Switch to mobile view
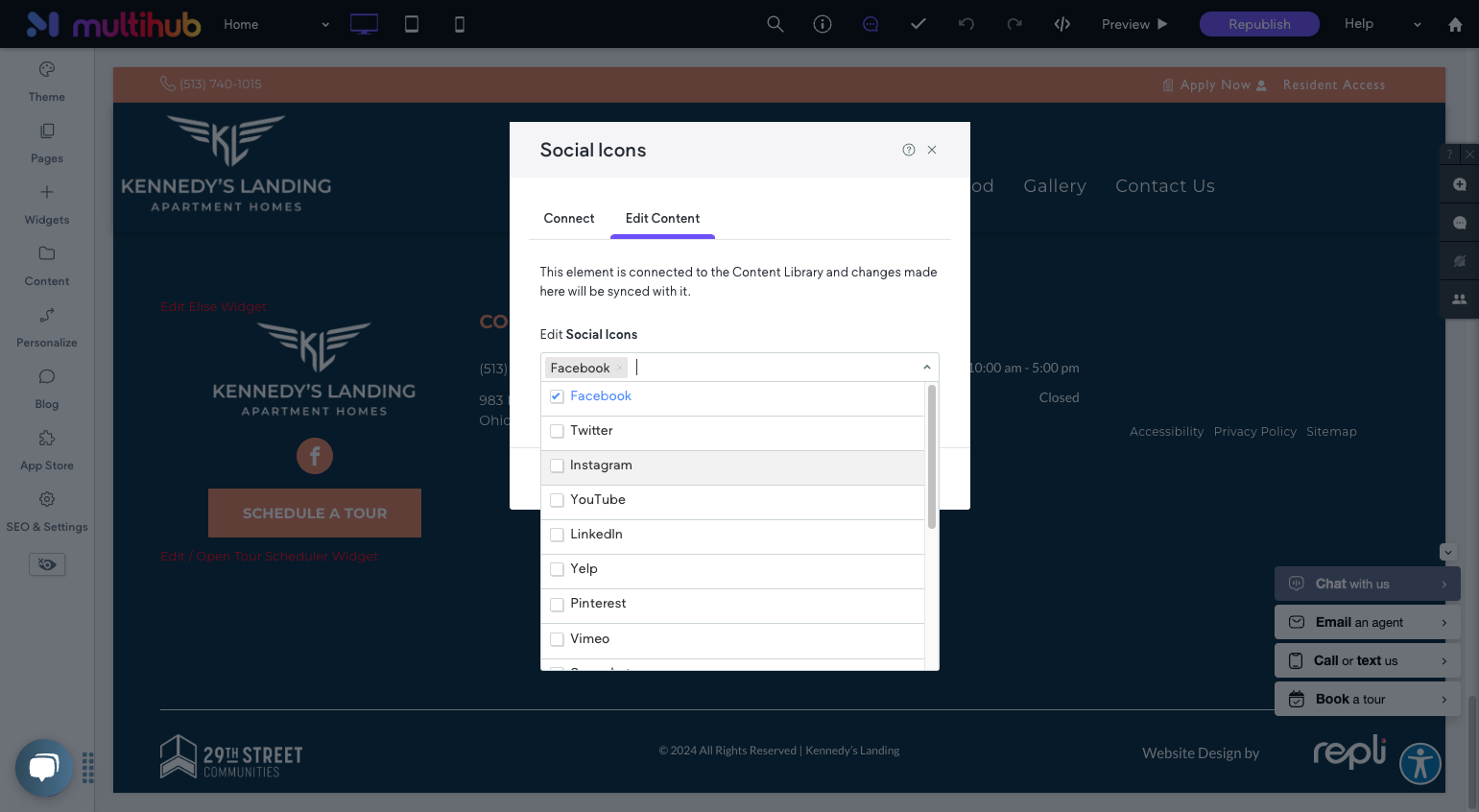Viewport: 1479px width, 812px height. pyautogui.click(x=460, y=24)
